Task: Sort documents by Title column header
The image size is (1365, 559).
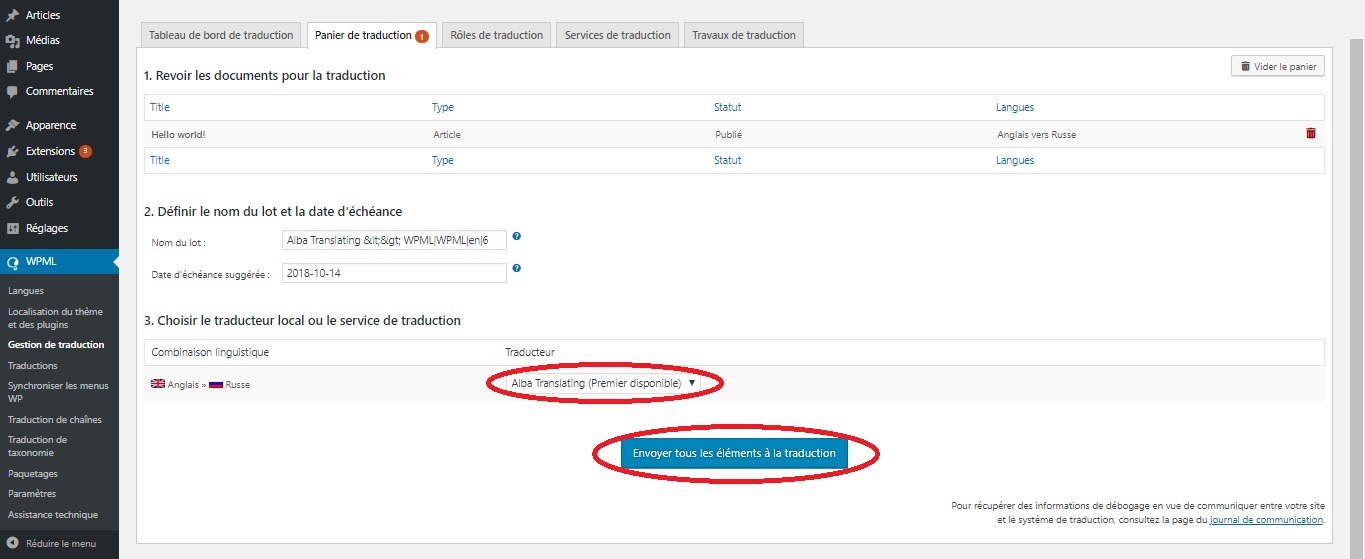Action: [160, 107]
